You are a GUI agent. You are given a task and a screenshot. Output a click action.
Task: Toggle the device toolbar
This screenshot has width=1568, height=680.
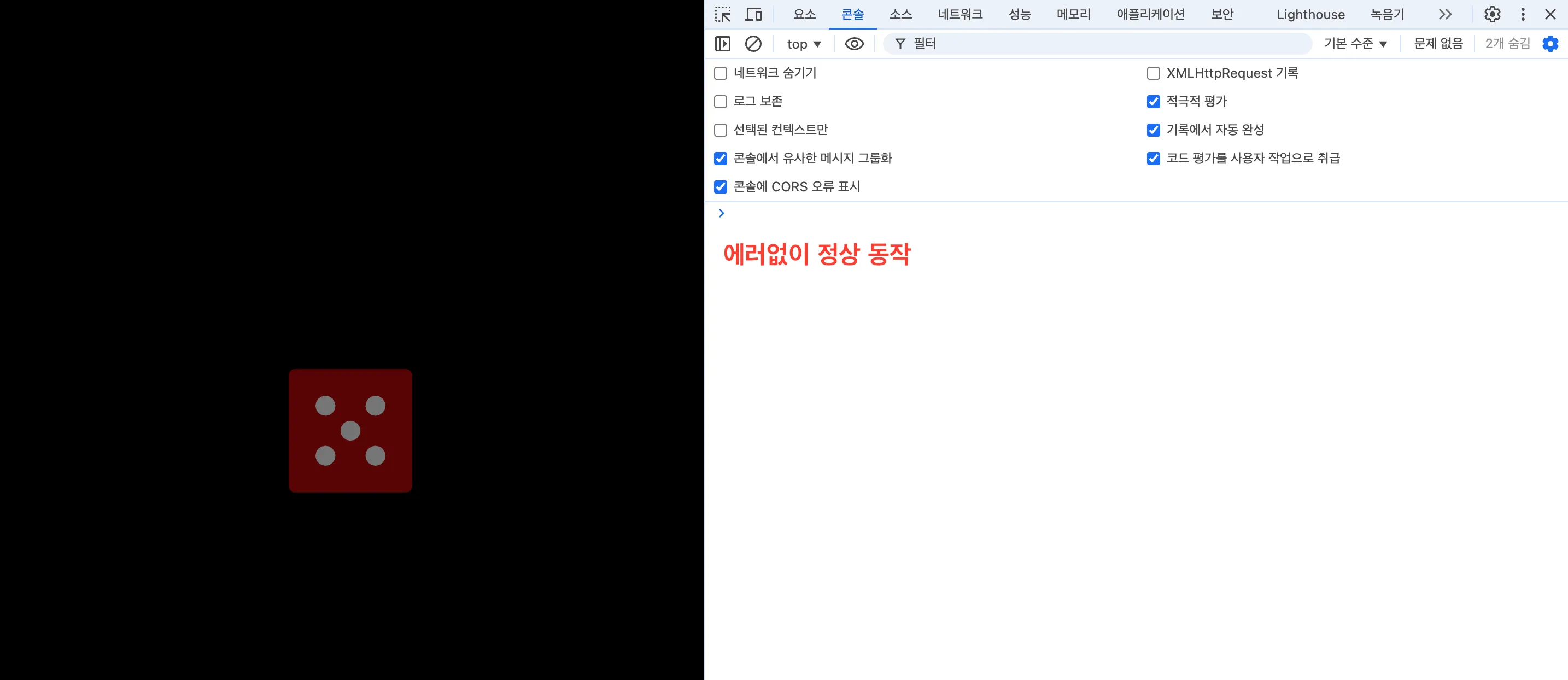tap(753, 14)
